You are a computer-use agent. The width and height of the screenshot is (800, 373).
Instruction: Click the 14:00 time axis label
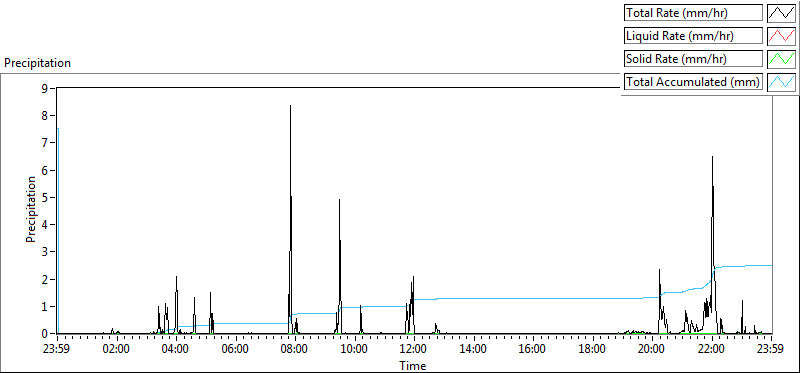[x=473, y=350]
